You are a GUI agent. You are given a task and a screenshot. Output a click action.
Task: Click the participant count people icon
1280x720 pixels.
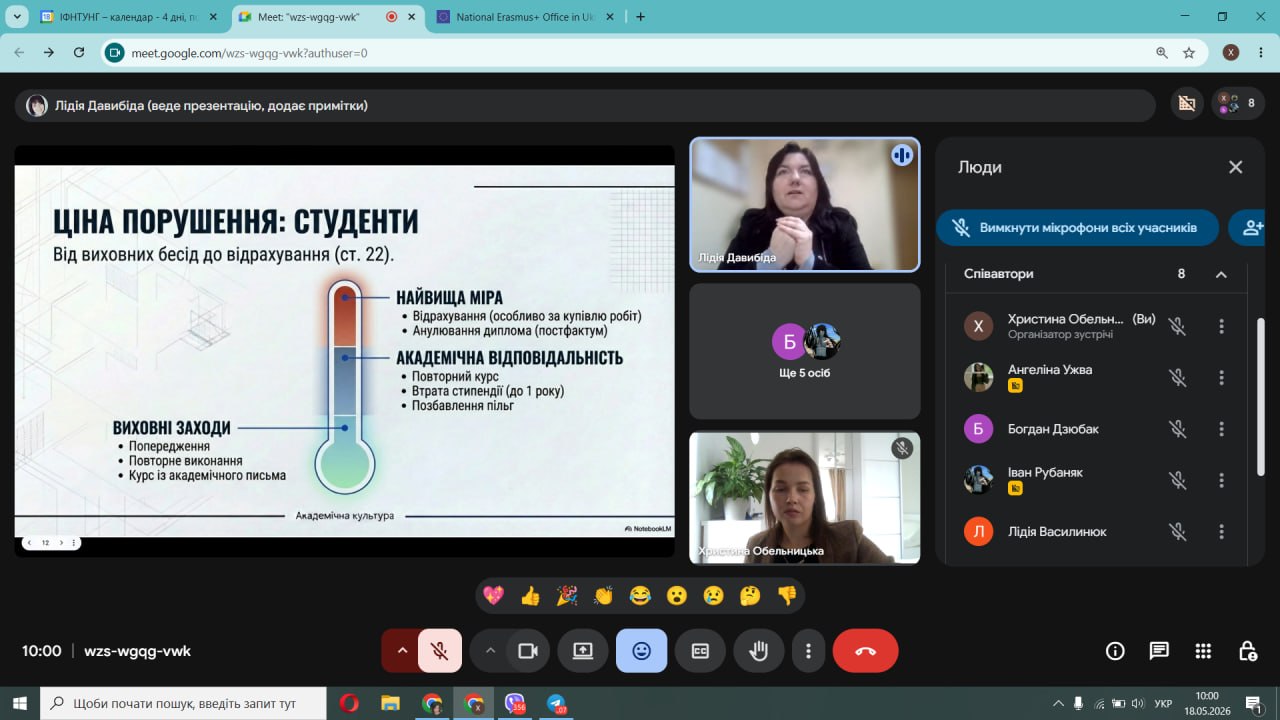pos(1238,103)
